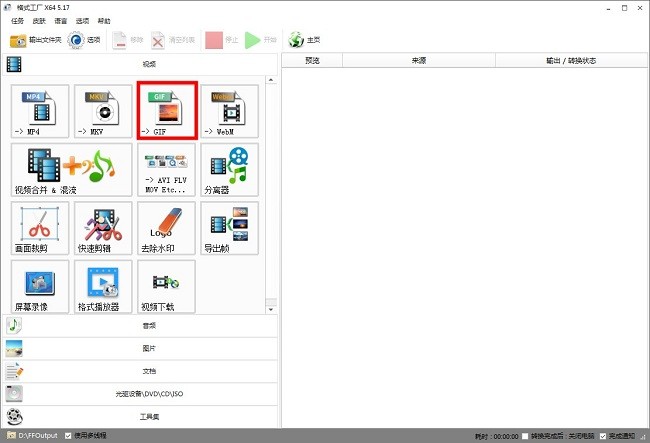Open the 帮助 menu
Image resolution: width=650 pixels, height=443 pixels.
[104, 20]
